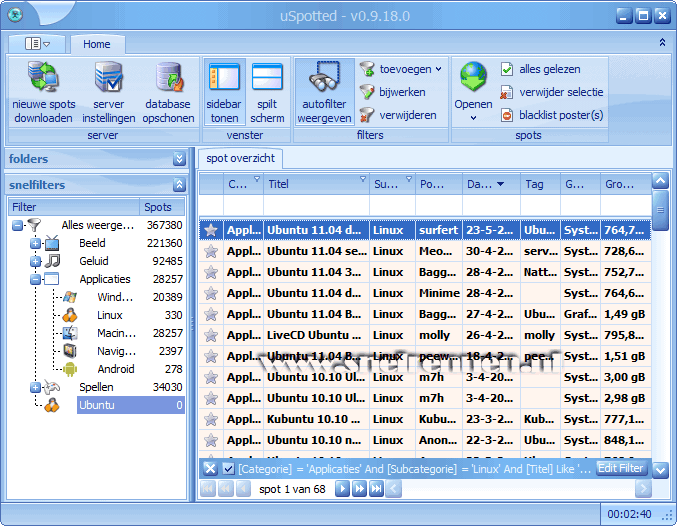
Task: Download new spots with nieuwe spots downloaden
Action: (x=43, y=92)
